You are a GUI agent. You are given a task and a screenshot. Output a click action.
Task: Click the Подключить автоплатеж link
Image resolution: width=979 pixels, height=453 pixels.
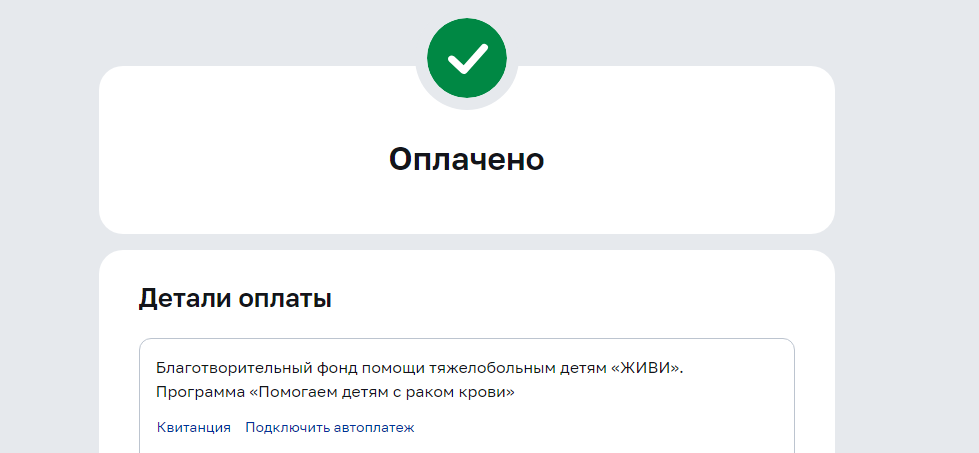(x=330, y=427)
